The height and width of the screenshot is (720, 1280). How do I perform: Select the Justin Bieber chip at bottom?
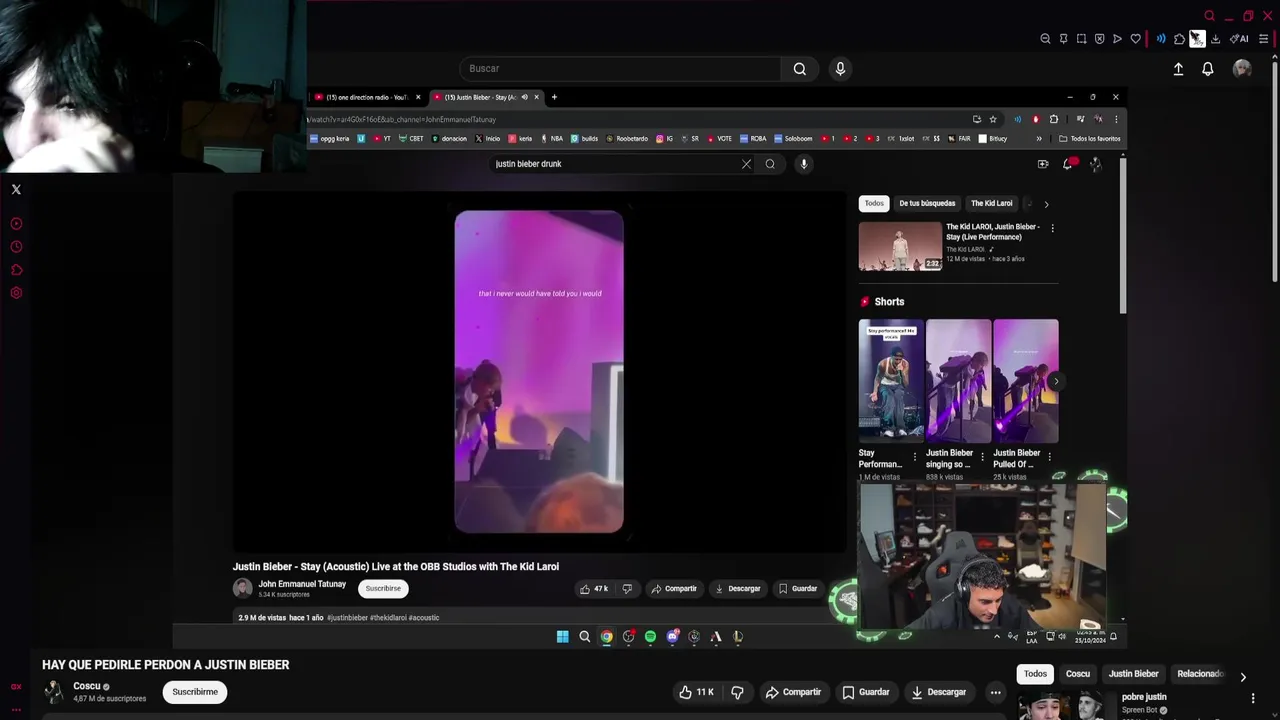(1133, 674)
